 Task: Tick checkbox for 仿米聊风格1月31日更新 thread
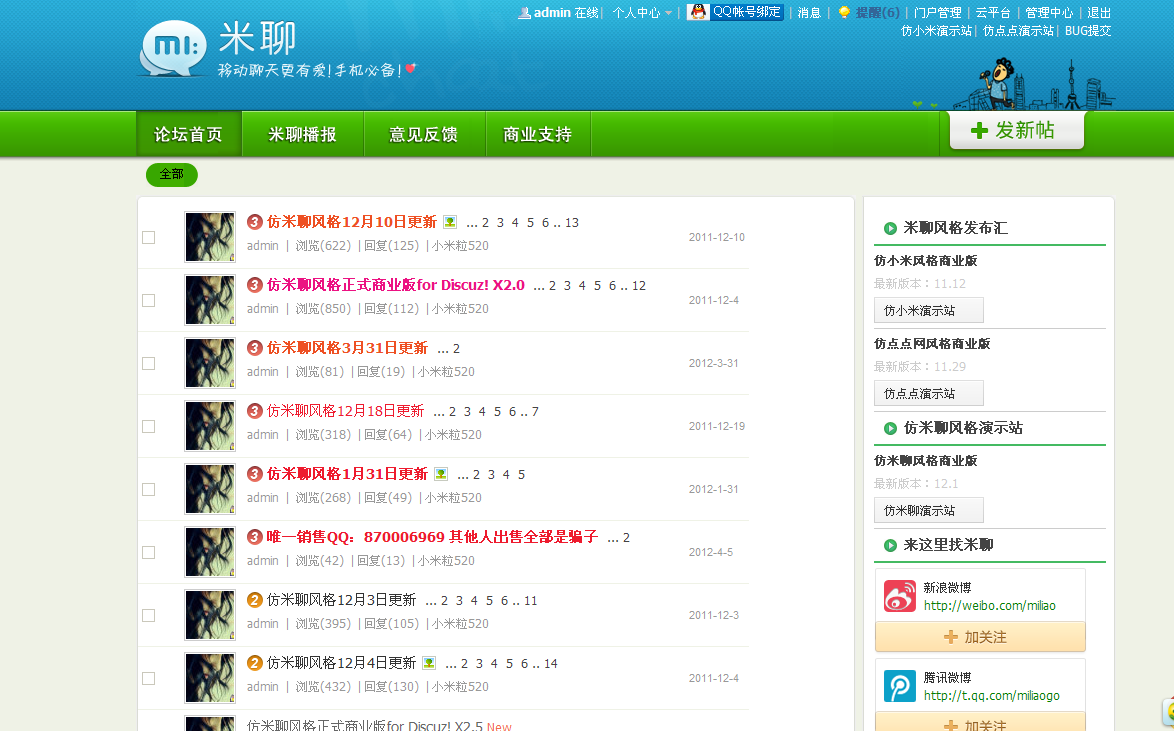coord(148,489)
